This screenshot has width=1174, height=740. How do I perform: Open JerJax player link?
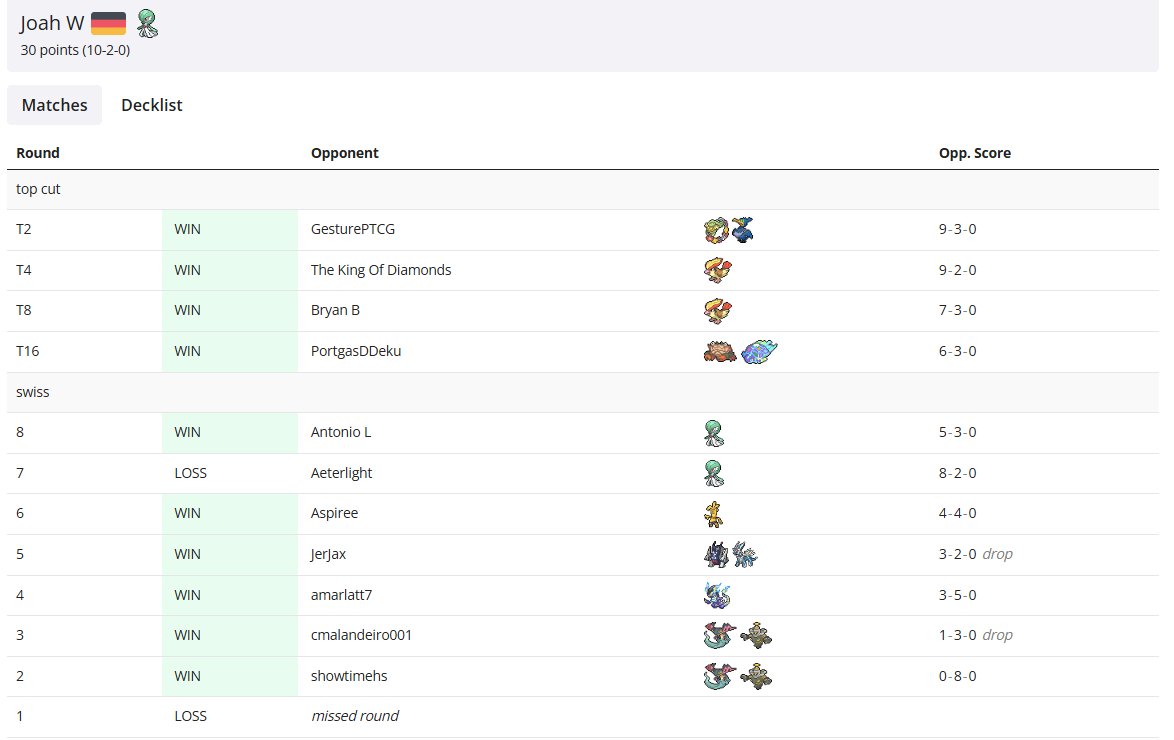pyautogui.click(x=328, y=554)
